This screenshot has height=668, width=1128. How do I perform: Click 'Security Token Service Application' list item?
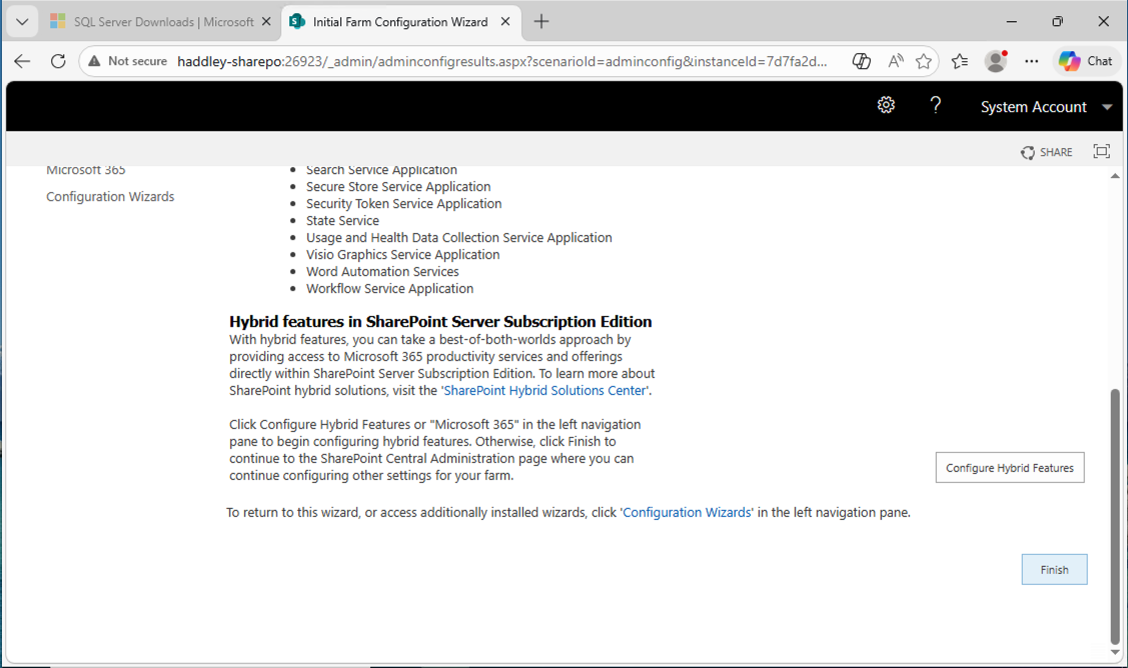coord(404,203)
